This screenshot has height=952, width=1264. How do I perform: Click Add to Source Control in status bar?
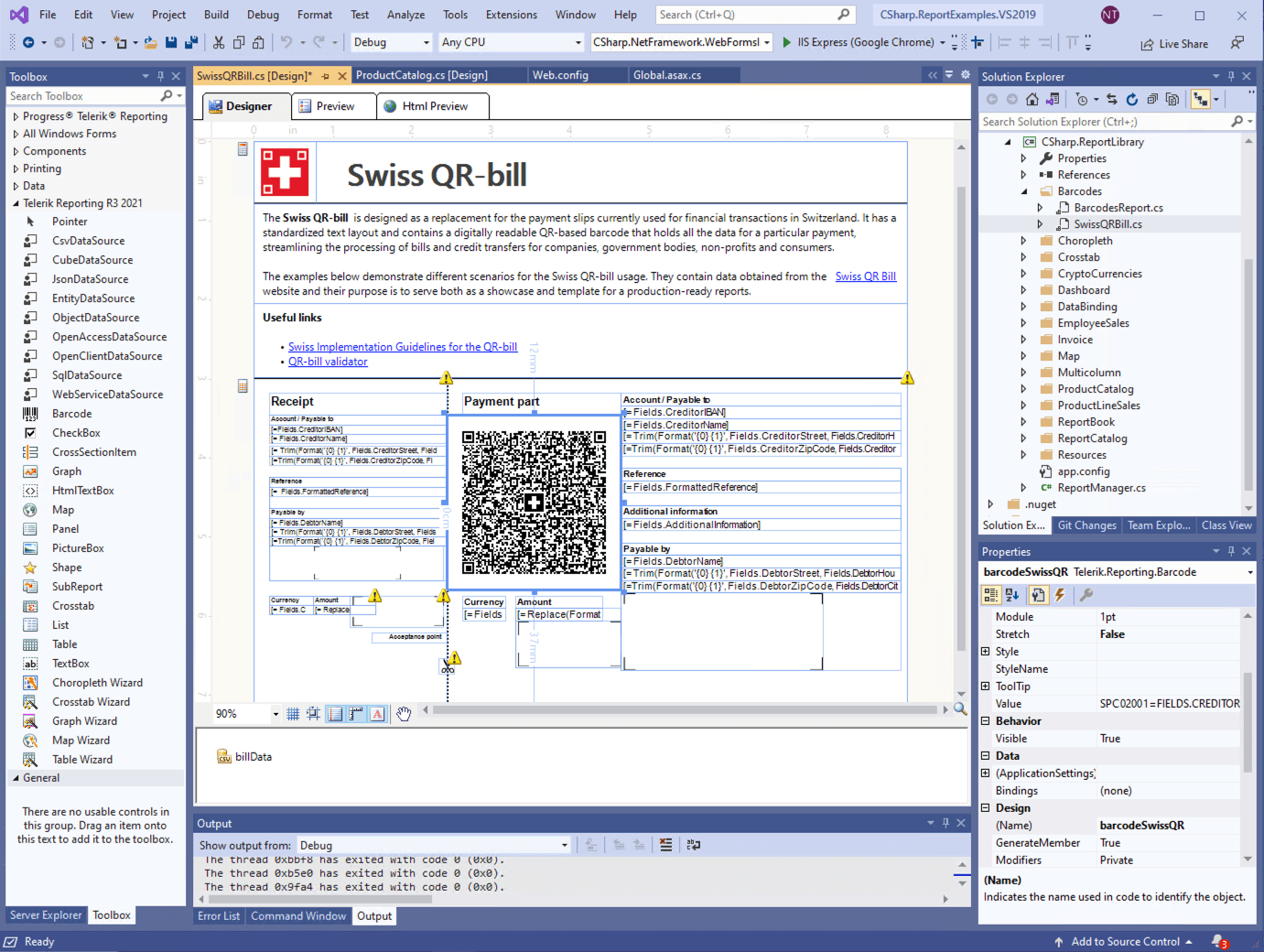(x=1124, y=942)
